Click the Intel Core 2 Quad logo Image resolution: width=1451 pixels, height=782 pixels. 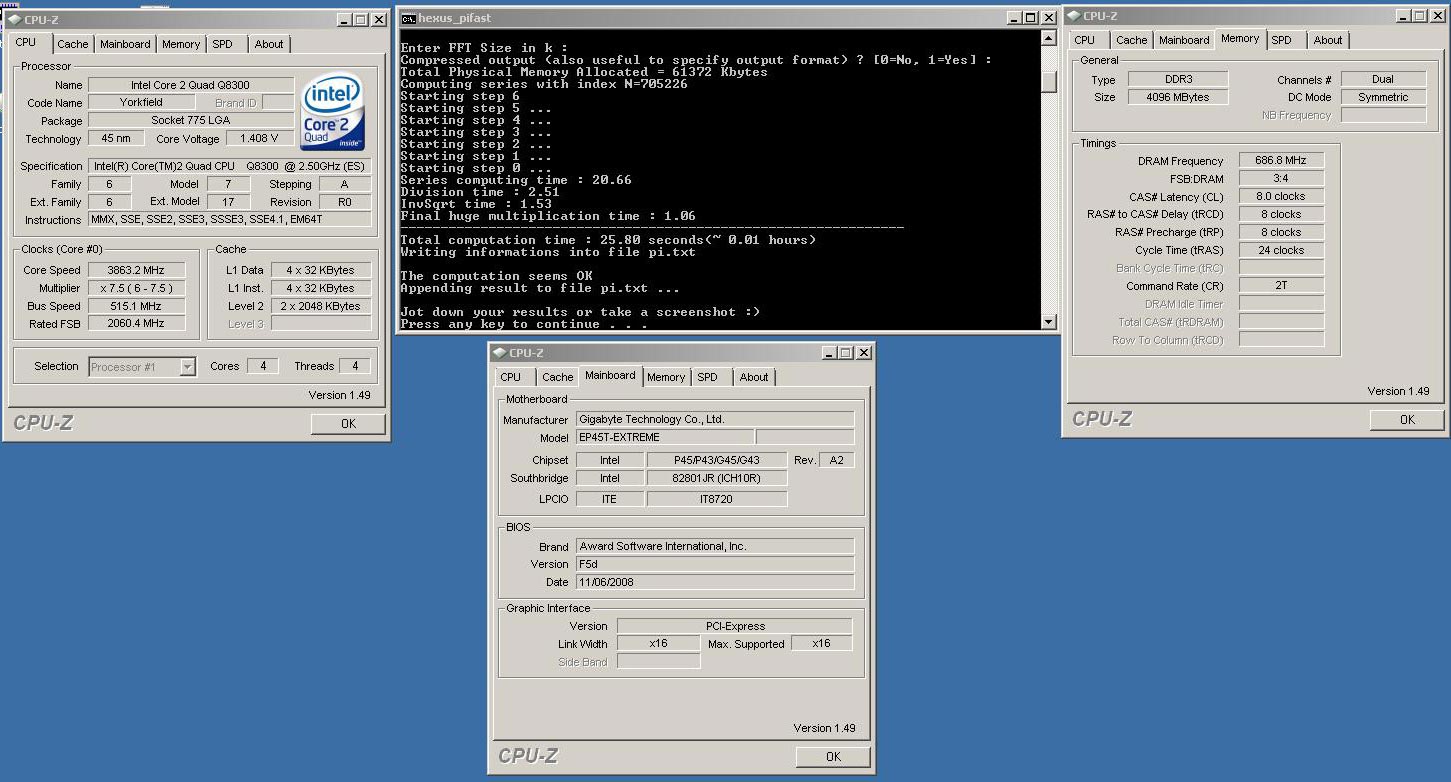333,111
